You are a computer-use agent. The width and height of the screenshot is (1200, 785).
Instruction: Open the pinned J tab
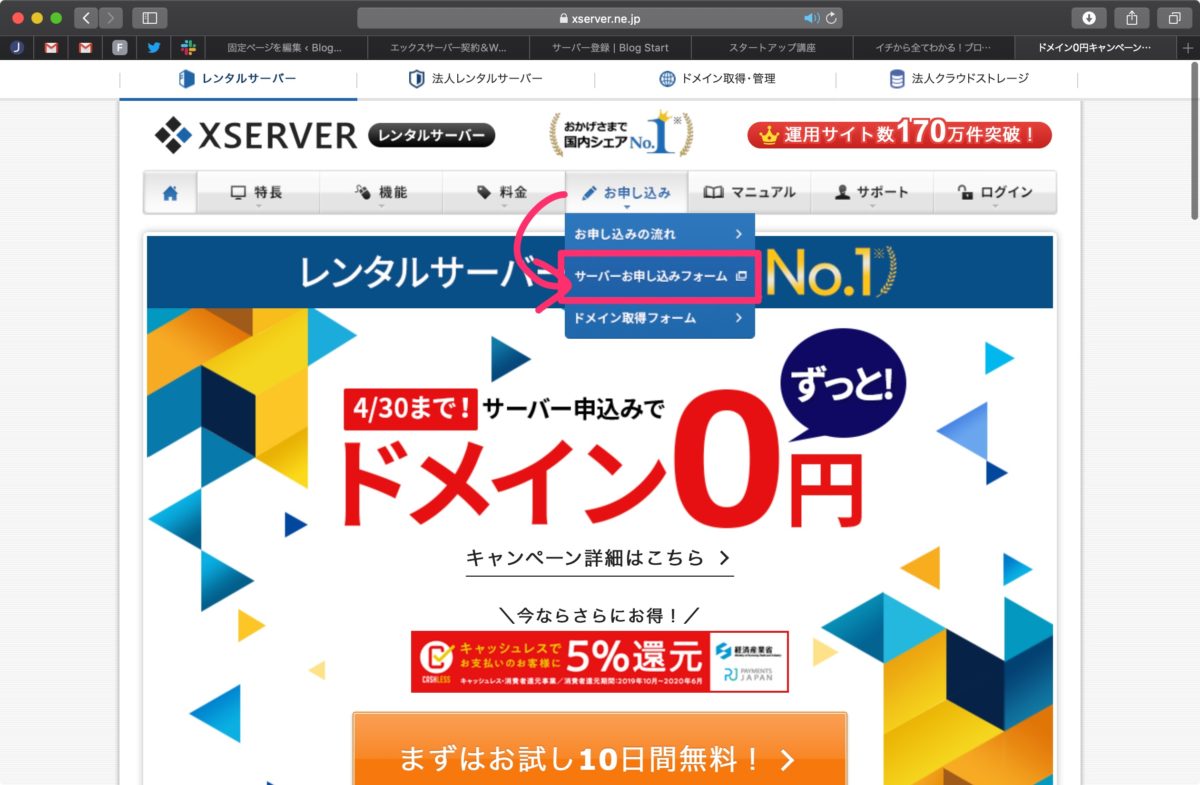[17, 47]
